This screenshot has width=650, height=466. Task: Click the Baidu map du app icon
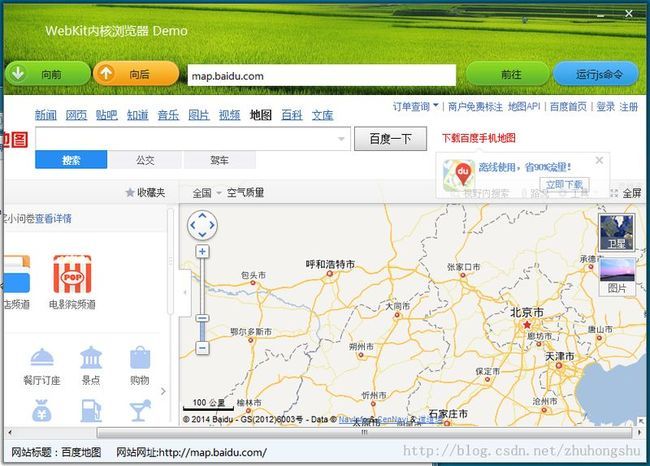(459, 175)
